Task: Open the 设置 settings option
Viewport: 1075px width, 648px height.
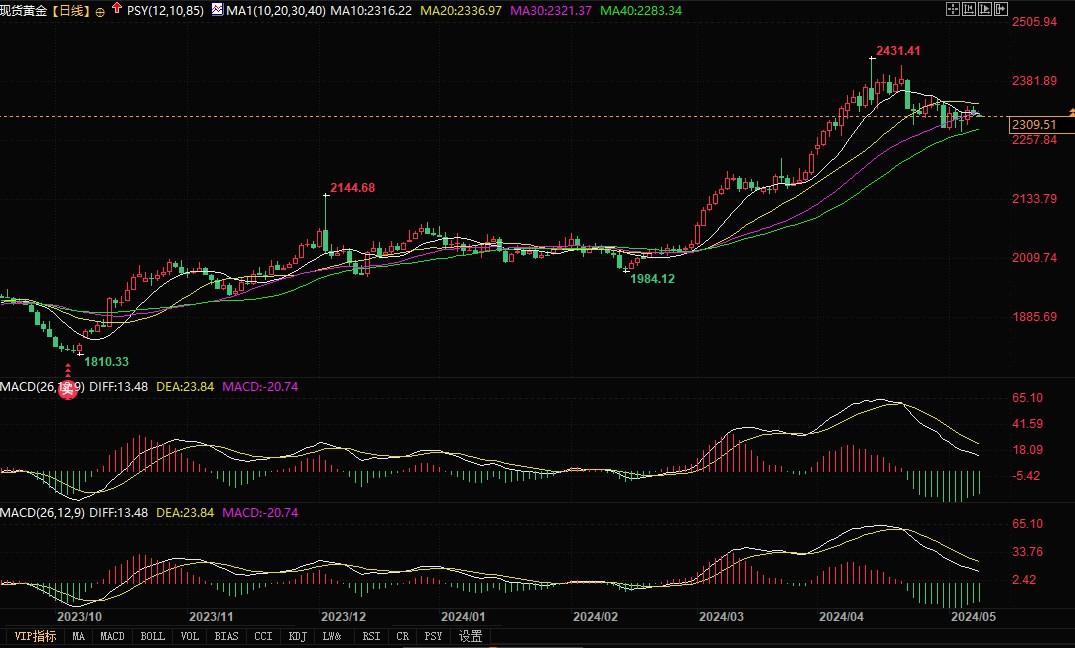Action: tap(469, 635)
